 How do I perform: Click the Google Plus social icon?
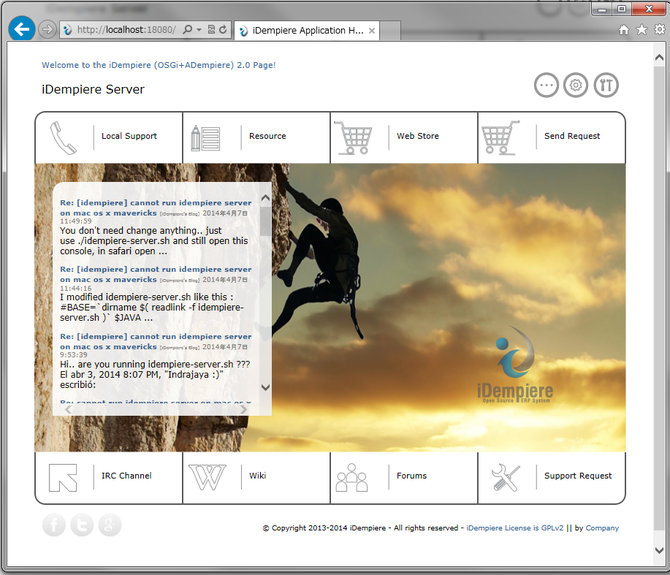click(x=110, y=525)
